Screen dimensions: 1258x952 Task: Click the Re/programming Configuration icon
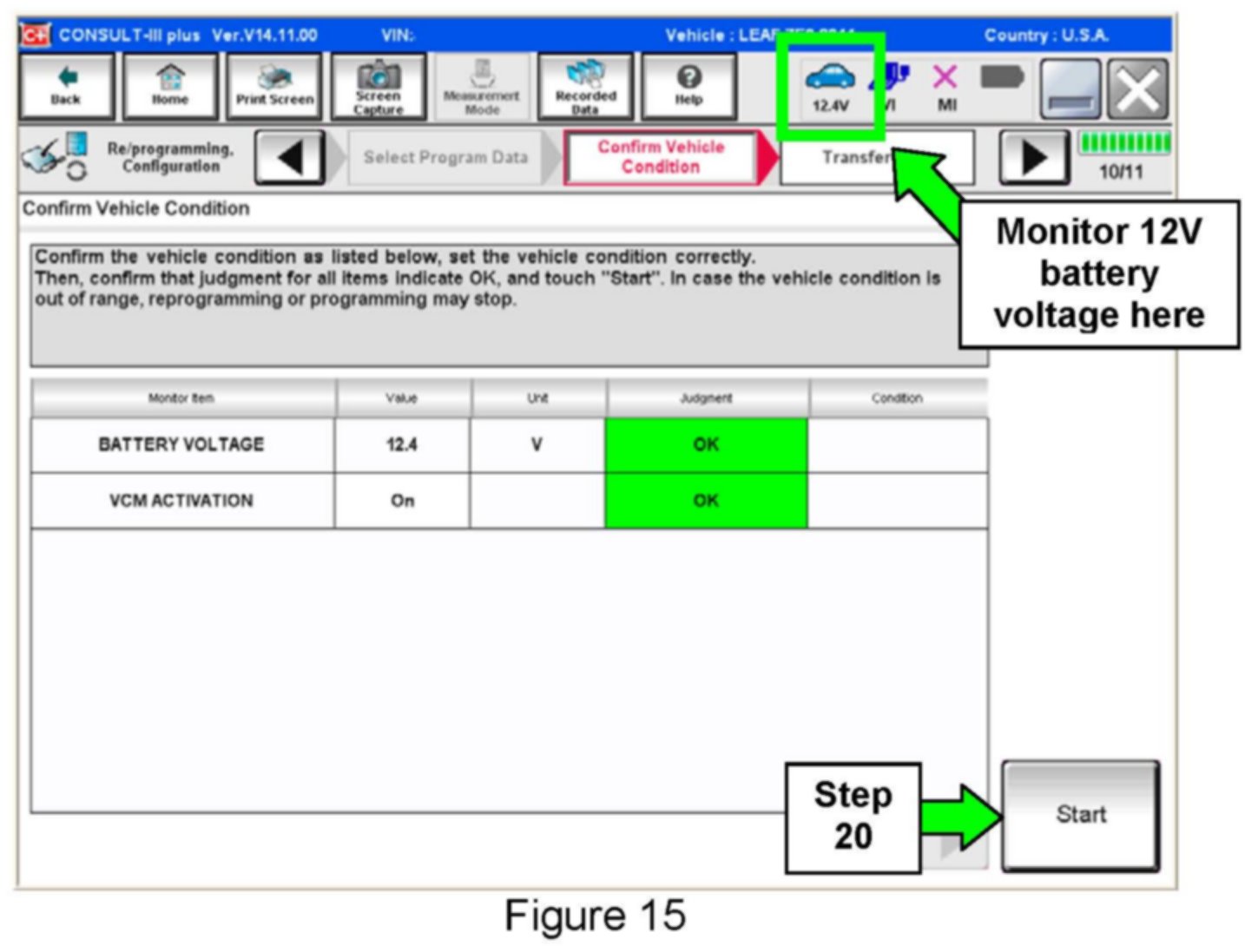(x=54, y=156)
